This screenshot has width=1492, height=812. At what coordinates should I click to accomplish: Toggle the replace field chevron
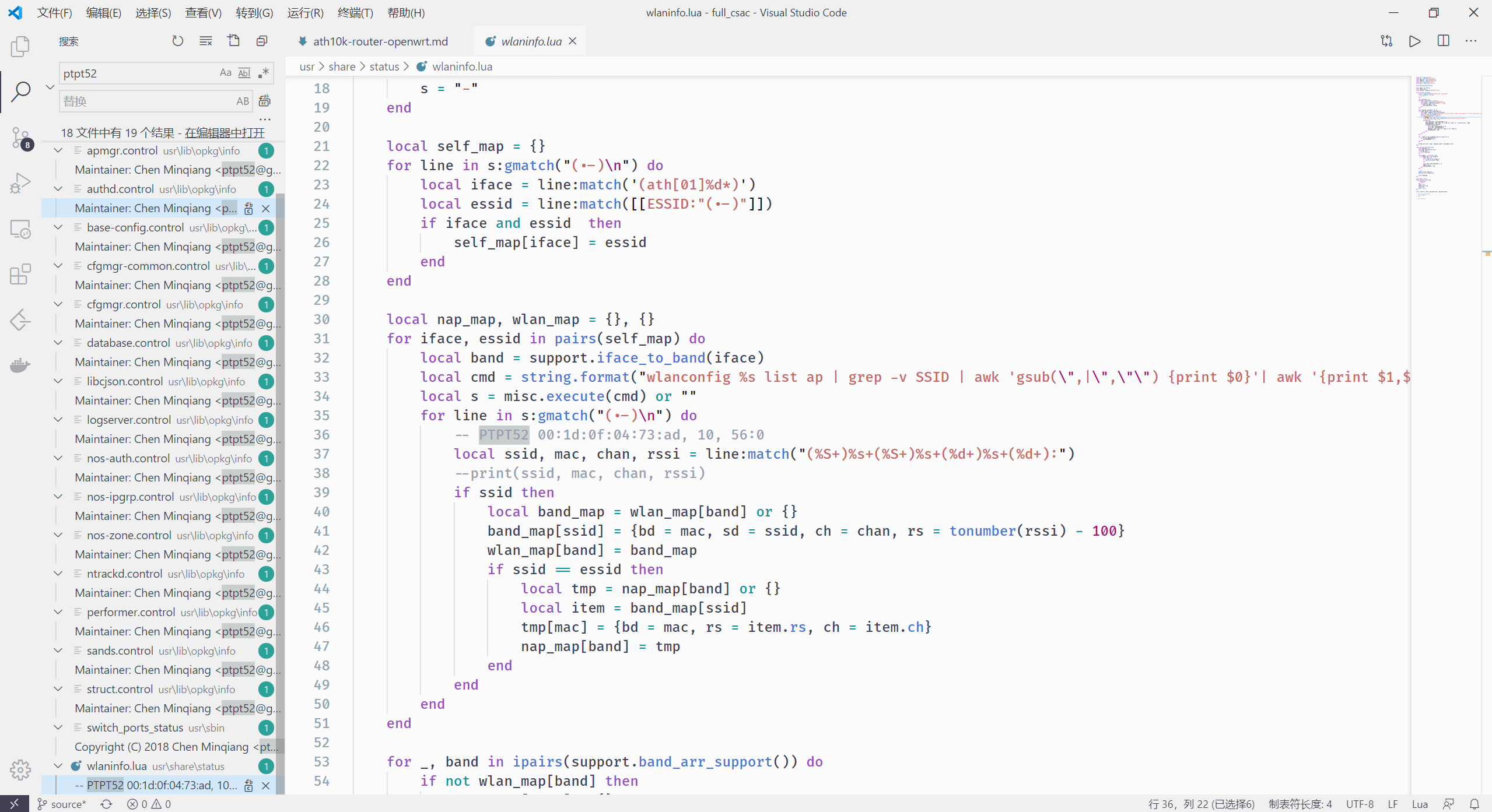click(x=50, y=87)
